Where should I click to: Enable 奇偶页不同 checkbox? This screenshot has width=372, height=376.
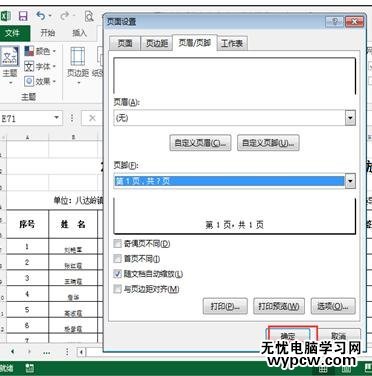point(117,244)
